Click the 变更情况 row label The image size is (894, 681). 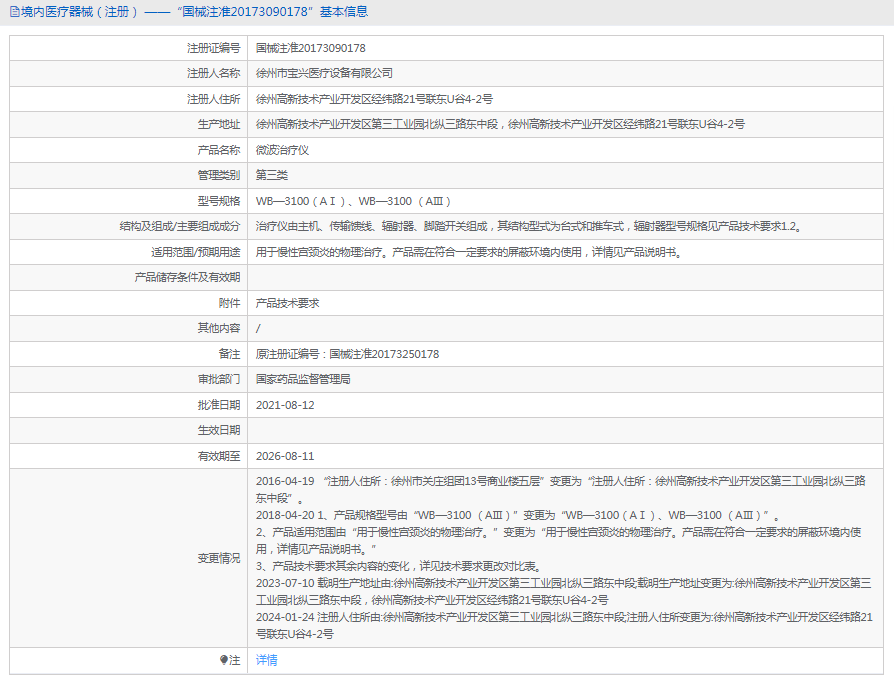pyautogui.click(x=218, y=558)
